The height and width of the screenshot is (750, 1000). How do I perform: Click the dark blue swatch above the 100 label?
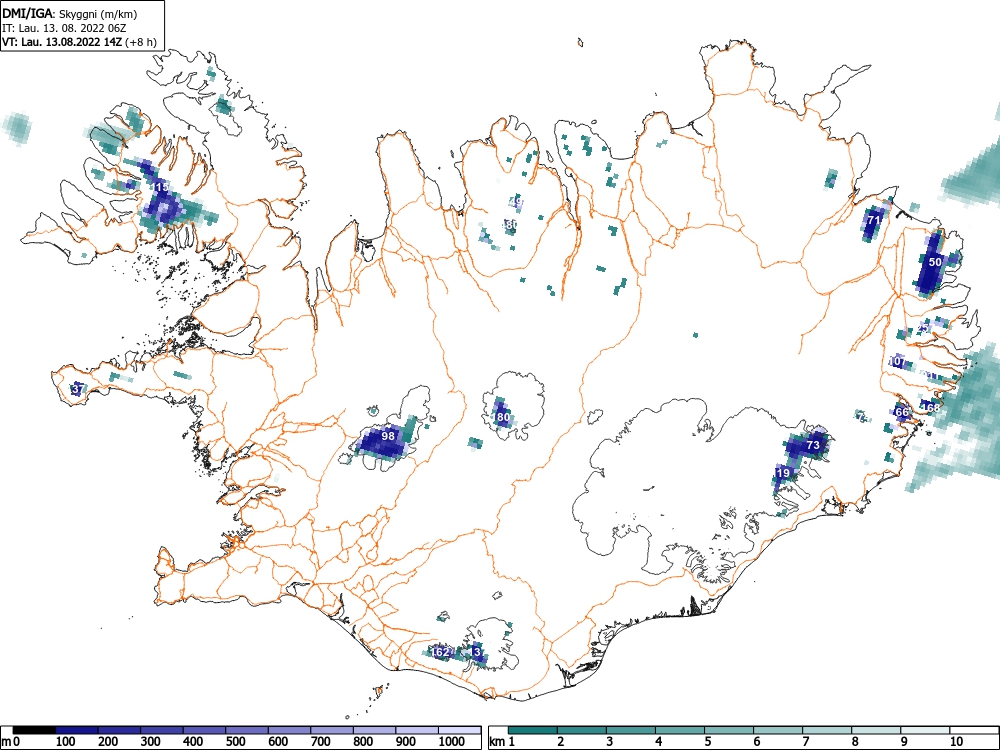[77, 730]
